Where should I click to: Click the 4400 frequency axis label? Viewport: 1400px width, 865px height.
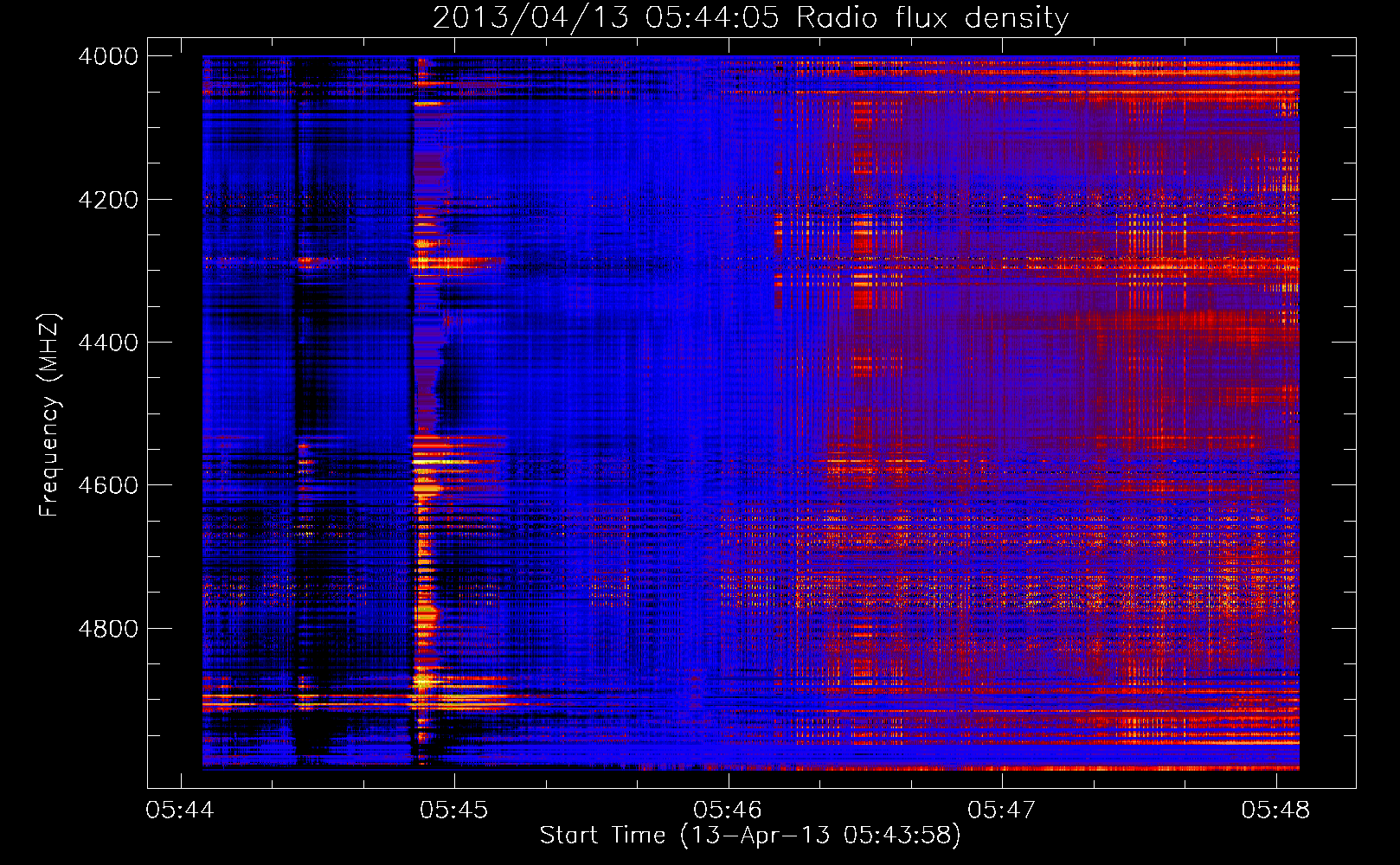click(x=108, y=343)
